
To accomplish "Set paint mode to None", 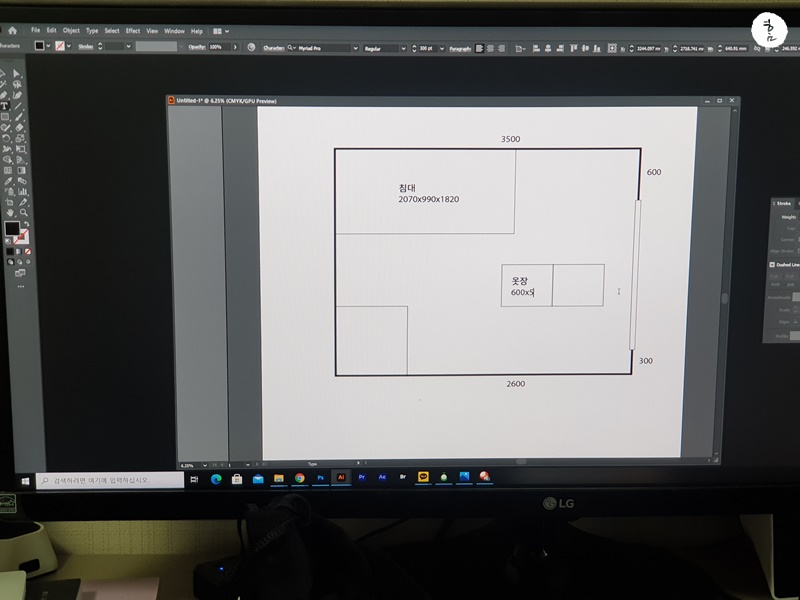I will click(x=28, y=252).
